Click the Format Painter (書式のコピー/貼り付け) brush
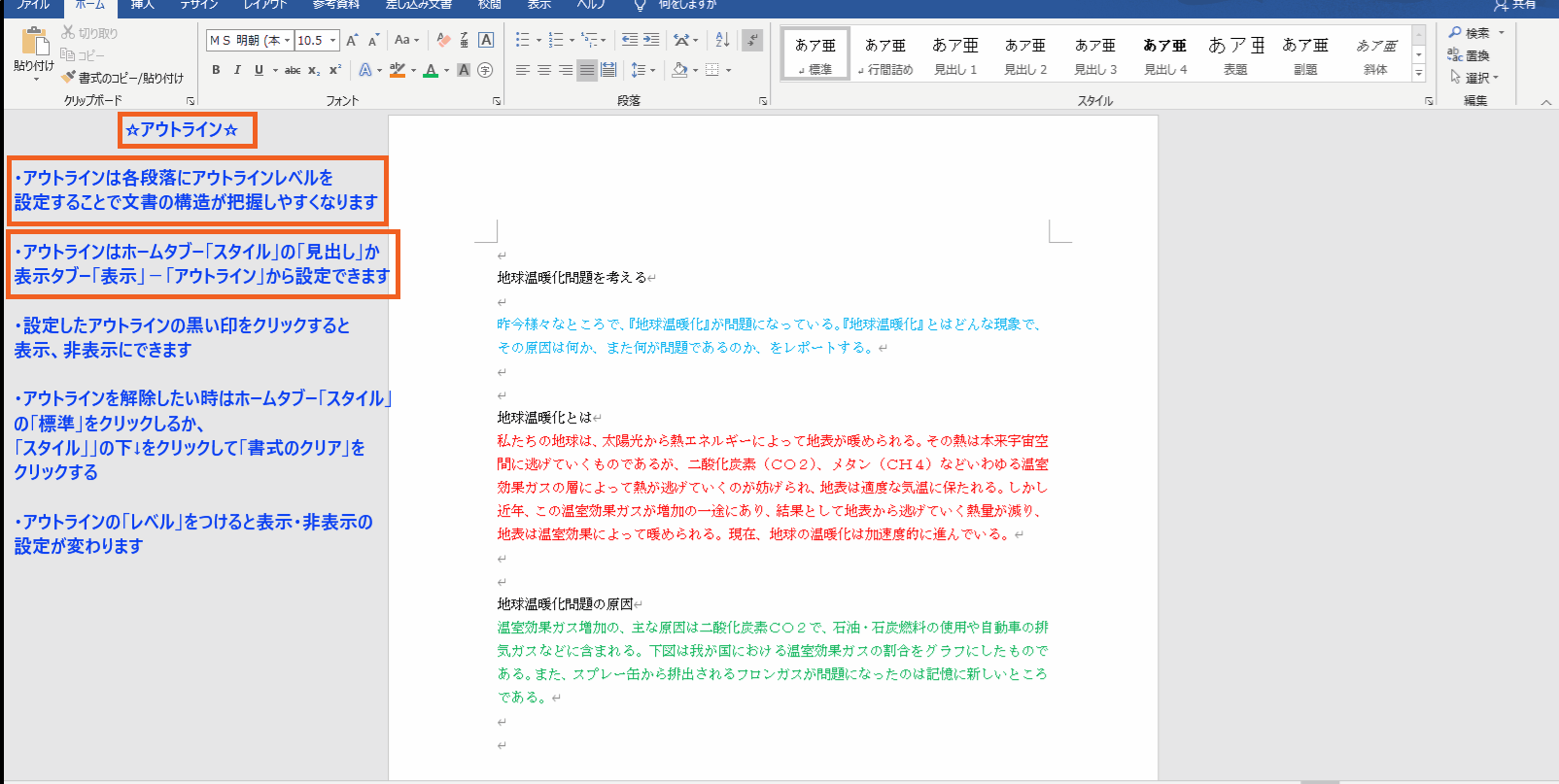The width and height of the screenshot is (1559, 784). pyautogui.click(x=68, y=78)
